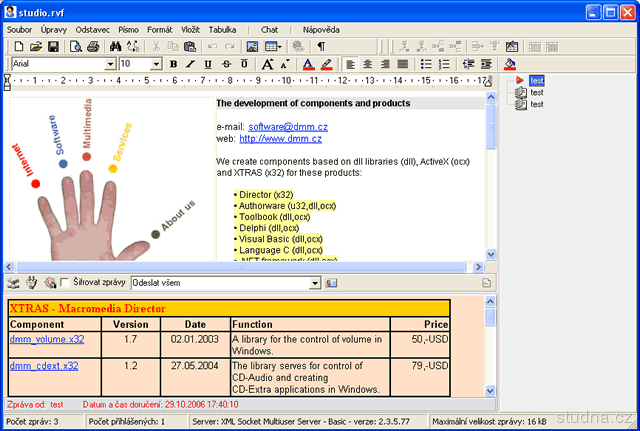Click the bulleted list icon
Image resolution: width=640 pixels, height=431 pixels.
pos(426,64)
